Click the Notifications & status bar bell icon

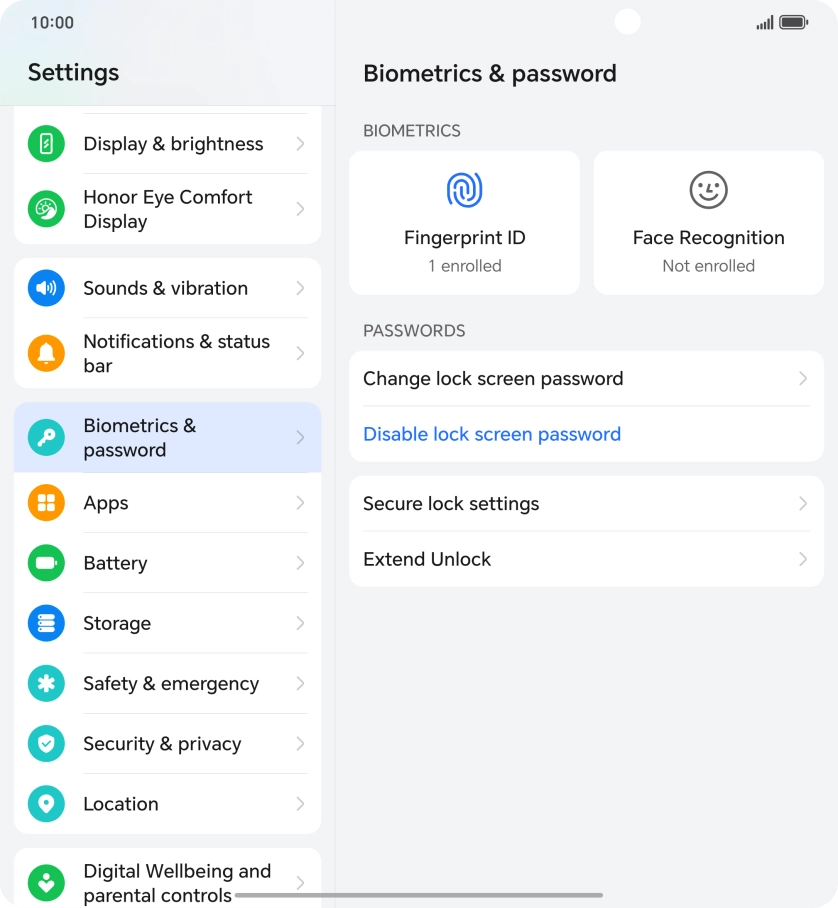pos(46,353)
